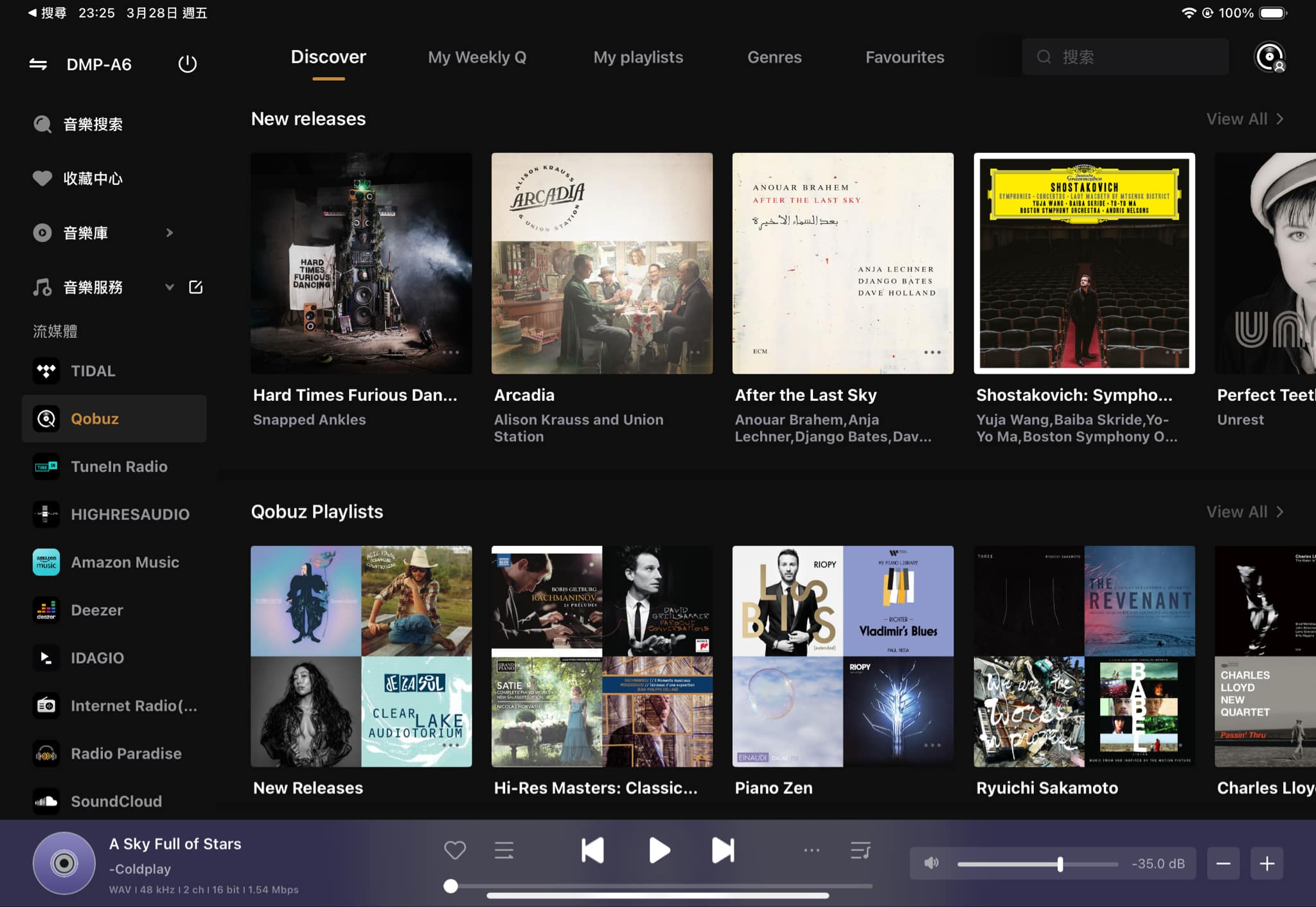Viewport: 1316px width, 907px height.
Task: Decrease volume with minus button
Action: coord(1223,863)
